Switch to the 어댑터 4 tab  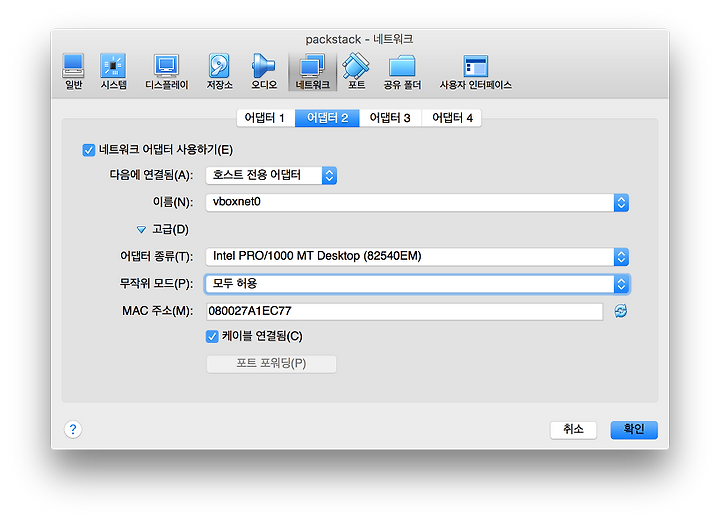pos(452,118)
